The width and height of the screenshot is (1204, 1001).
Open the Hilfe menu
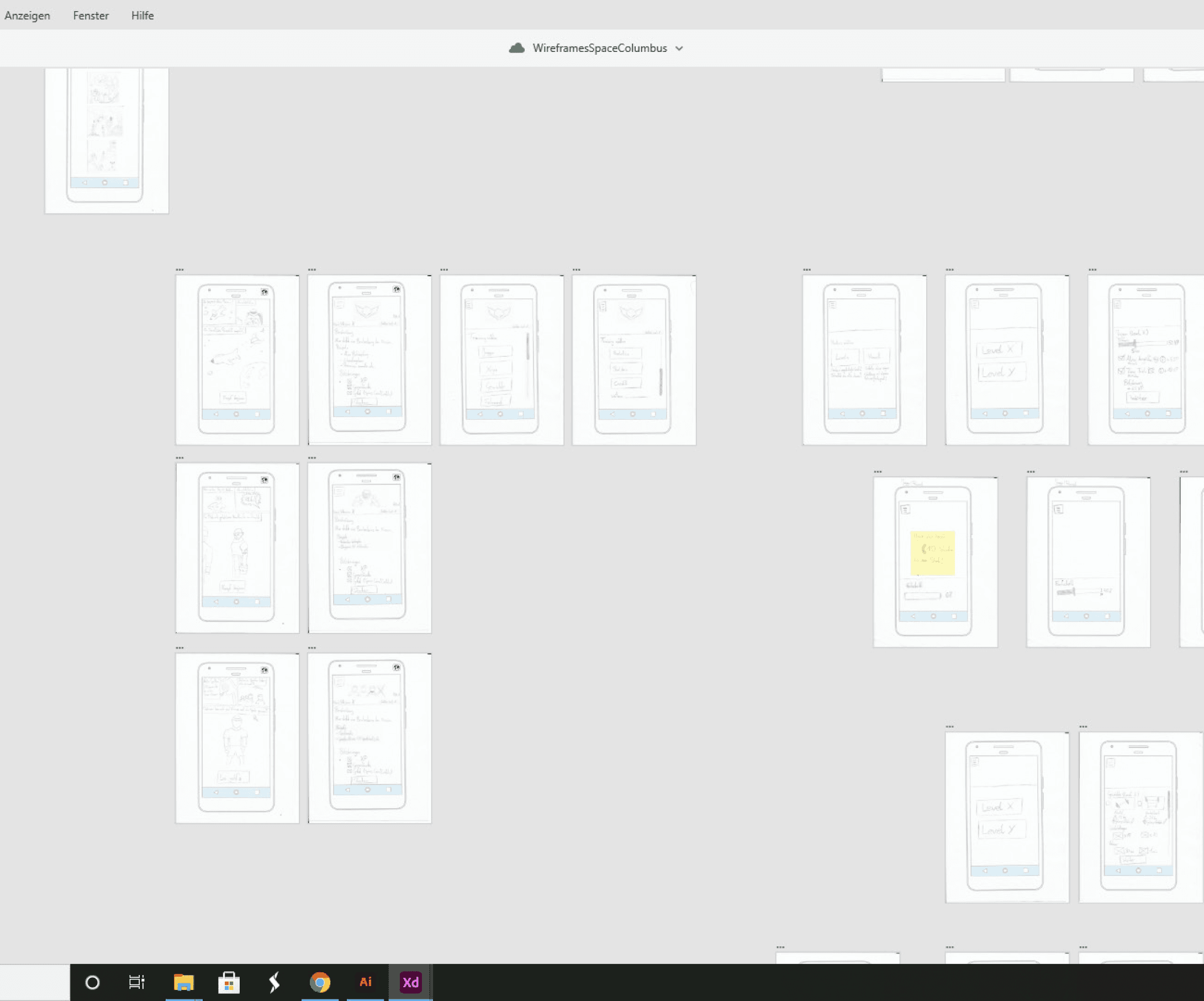(142, 15)
